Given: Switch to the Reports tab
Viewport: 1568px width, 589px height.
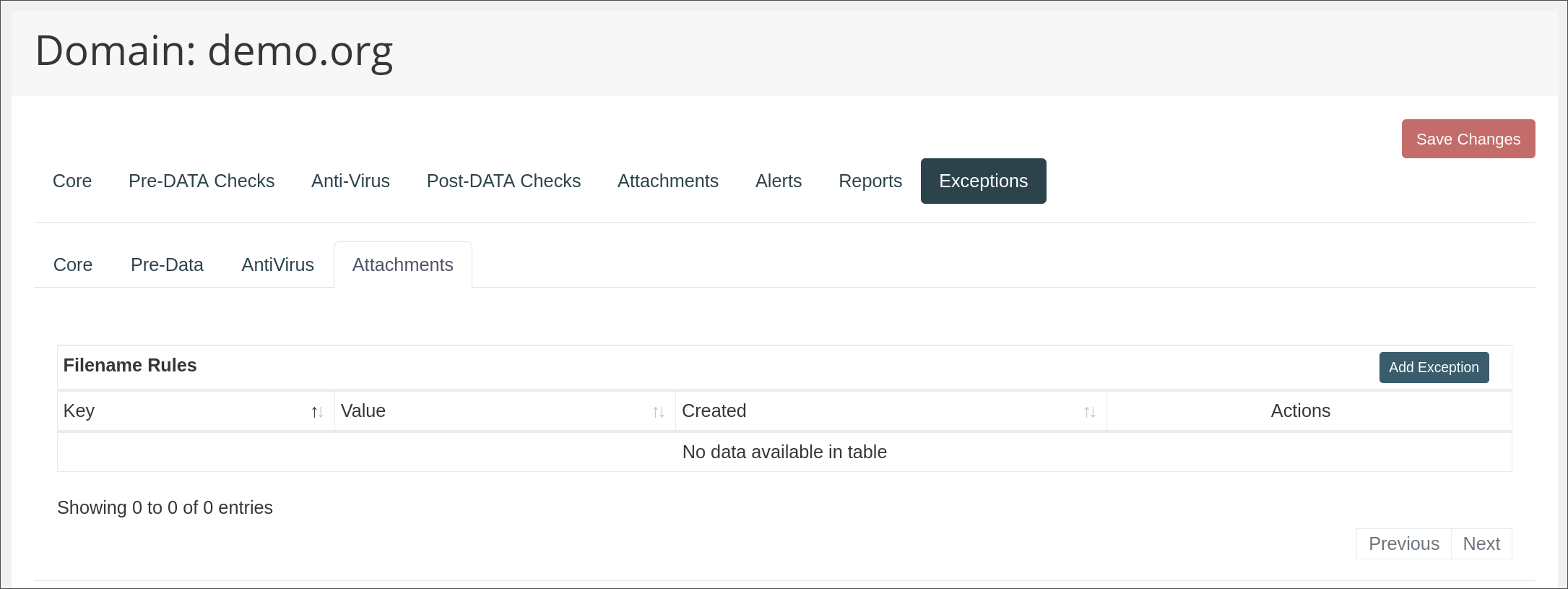Looking at the screenshot, I should [x=870, y=181].
